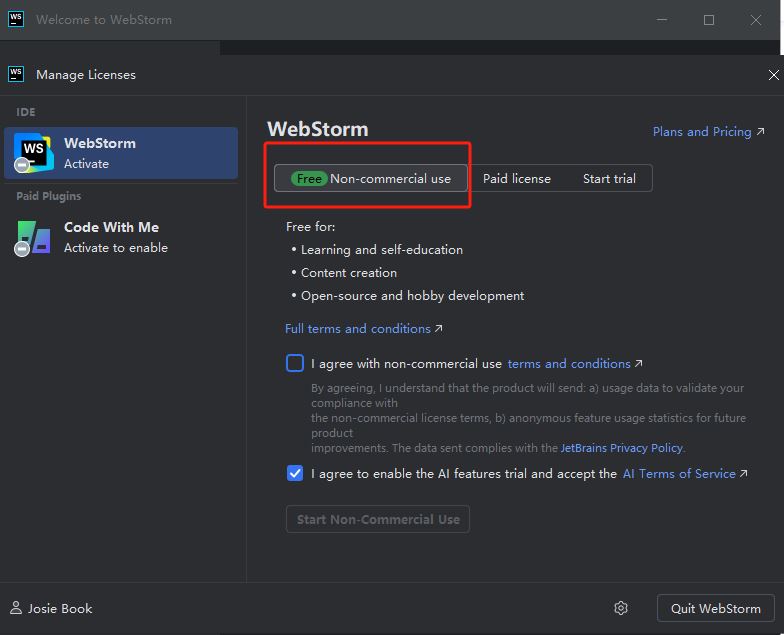Minimize the Welcome to WebStorm window
This screenshot has width=784, height=635.
(x=662, y=20)
